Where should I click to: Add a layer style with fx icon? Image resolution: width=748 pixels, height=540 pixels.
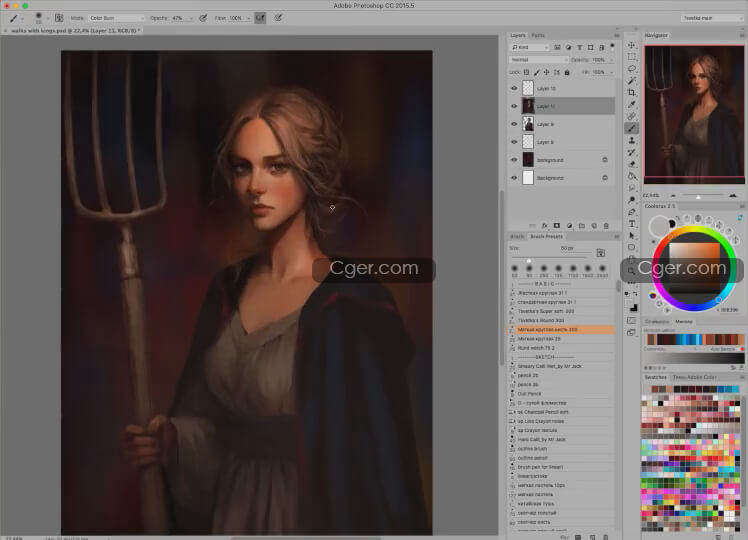pos(544,226)
